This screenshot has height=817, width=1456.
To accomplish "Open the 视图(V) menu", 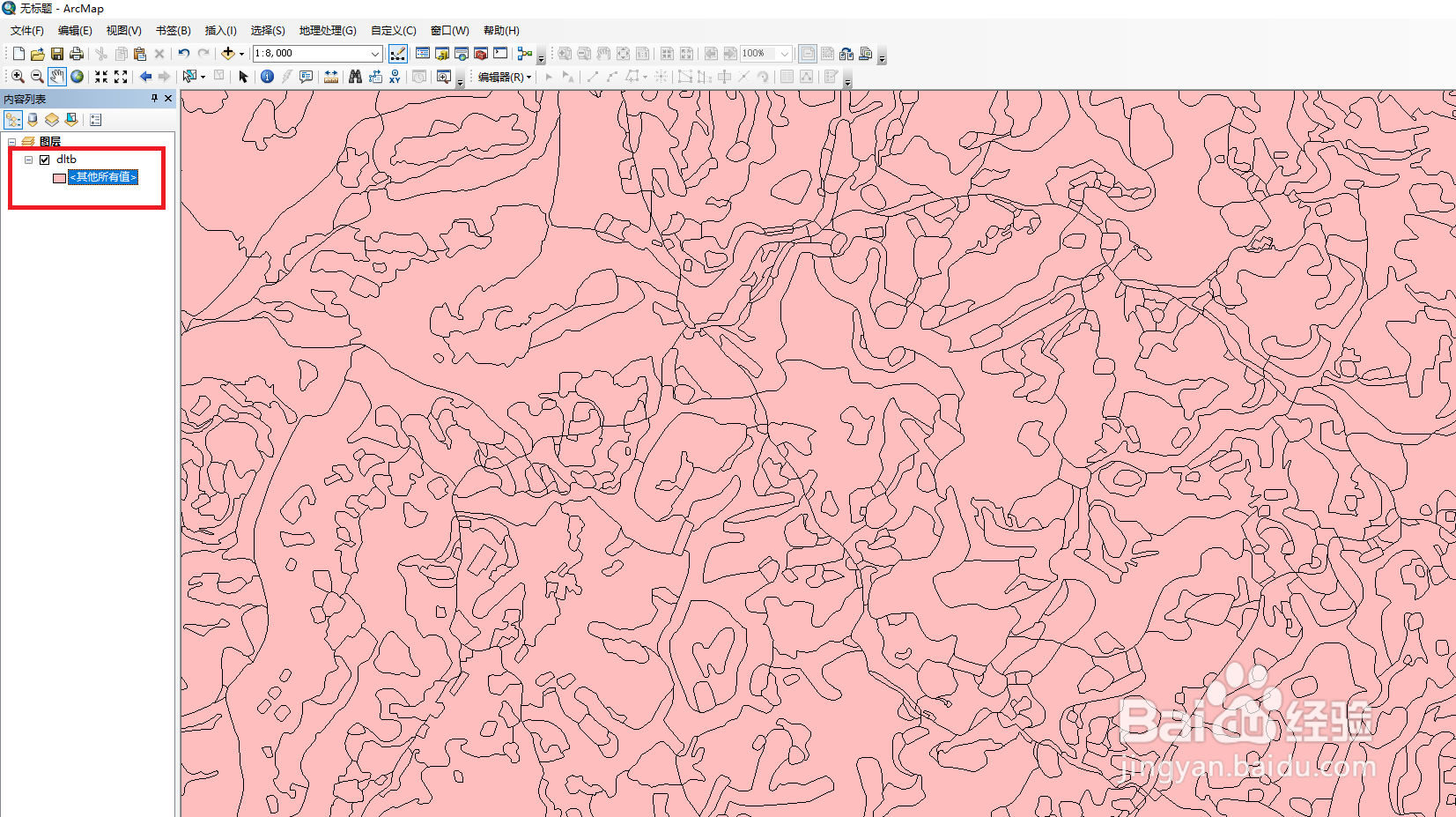I will point(123,31).
